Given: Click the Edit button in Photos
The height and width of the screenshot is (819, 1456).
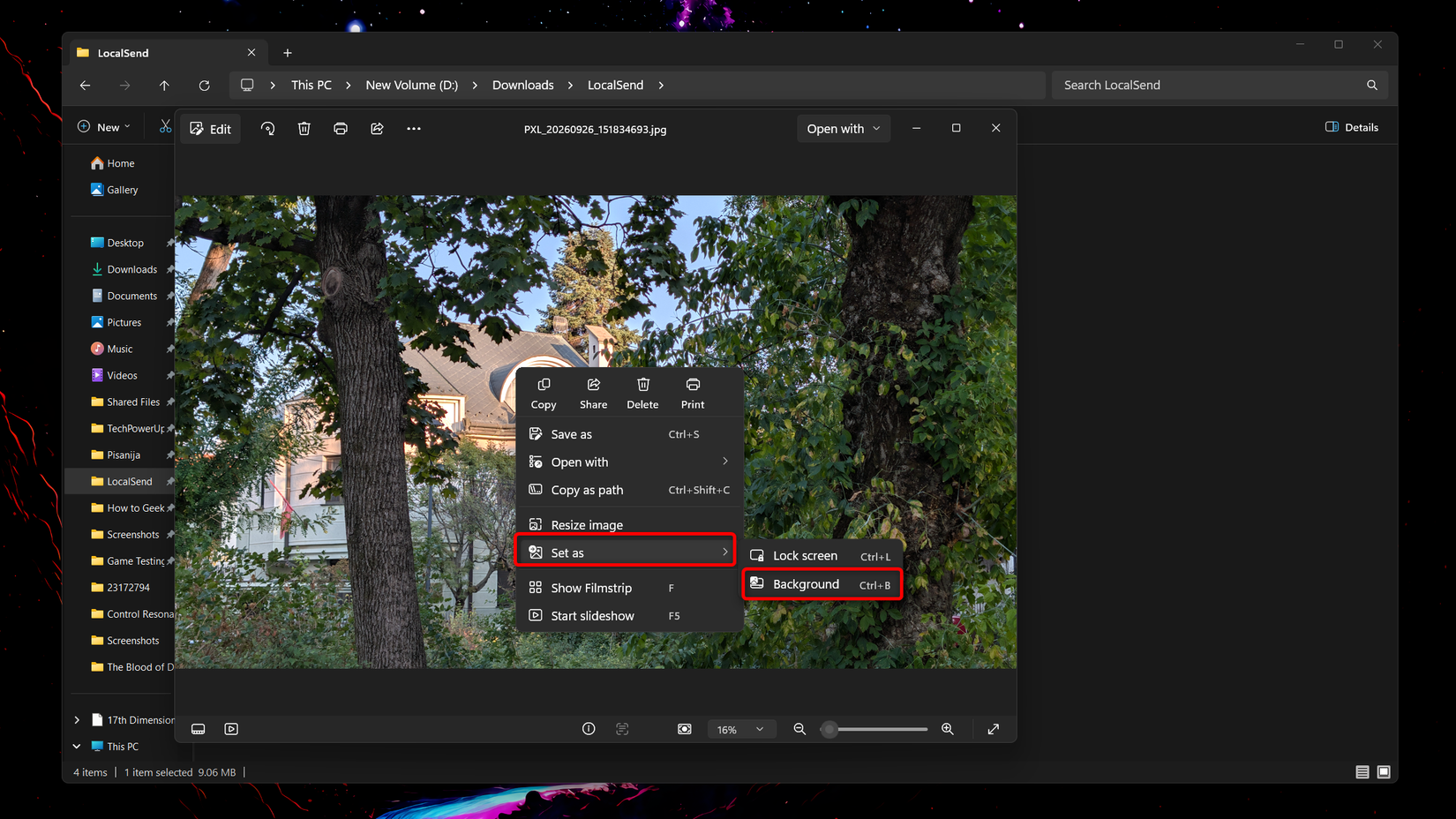Looking at the screenshot, I should pyautogui.click(x=211, y=129).
